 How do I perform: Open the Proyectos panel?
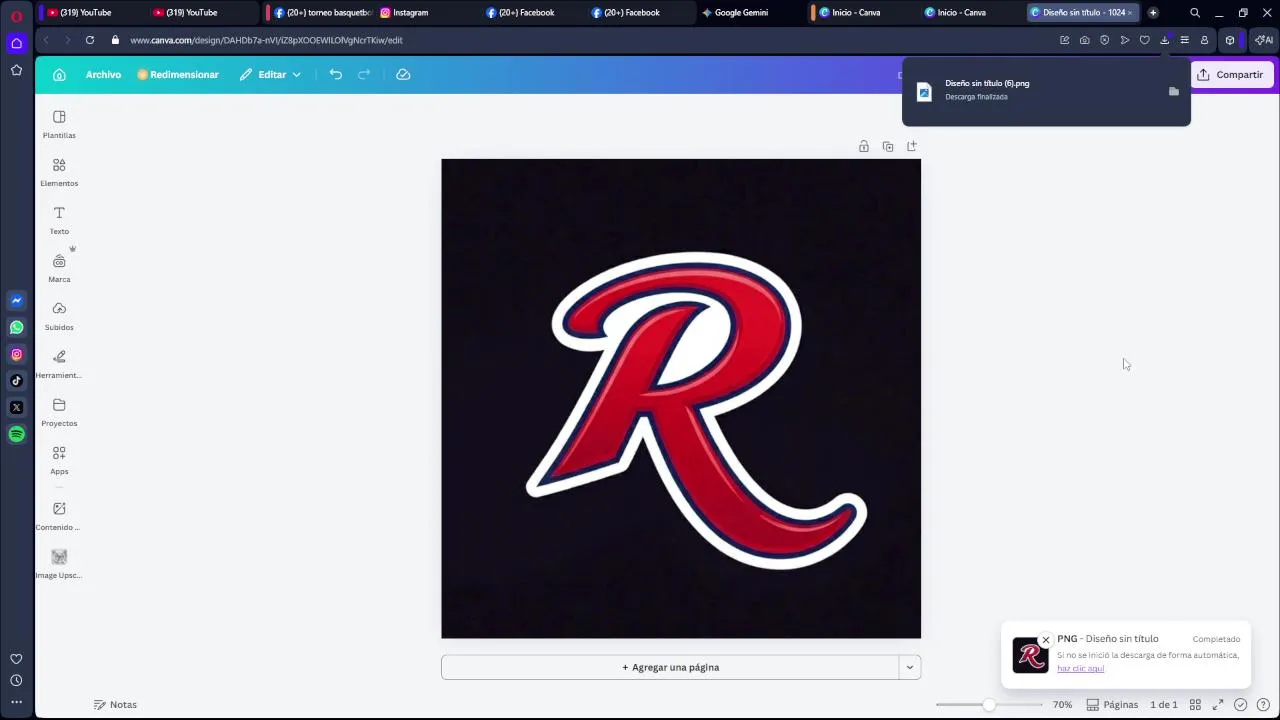pos(59,412)
